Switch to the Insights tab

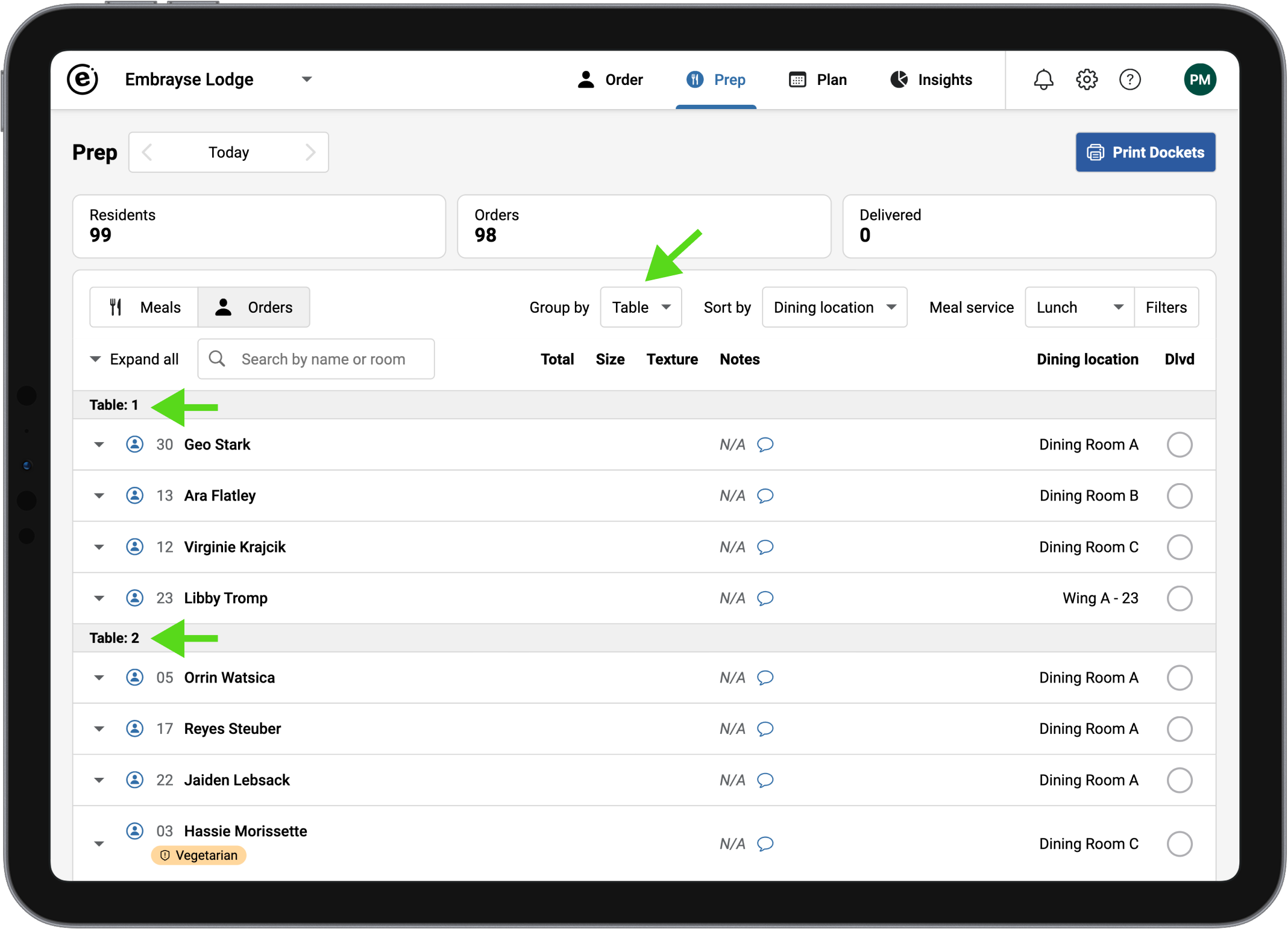point(931,80)
